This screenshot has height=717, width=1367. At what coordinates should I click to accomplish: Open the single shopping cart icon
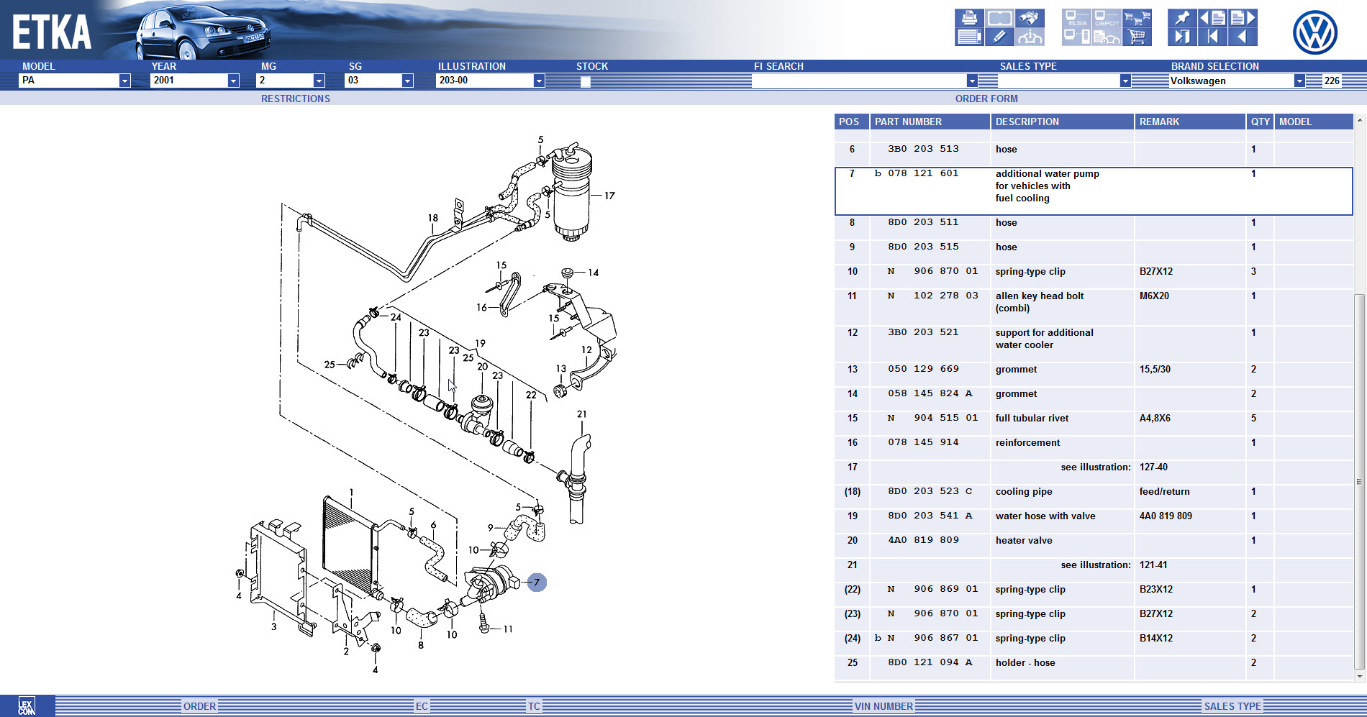pyautogui.click(x=1136, y=37)
